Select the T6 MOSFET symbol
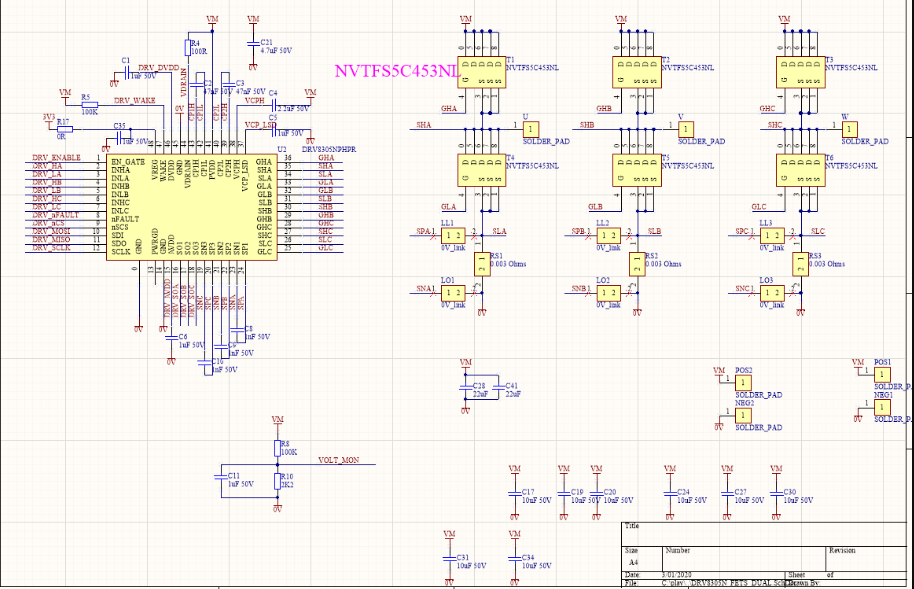 800,170
